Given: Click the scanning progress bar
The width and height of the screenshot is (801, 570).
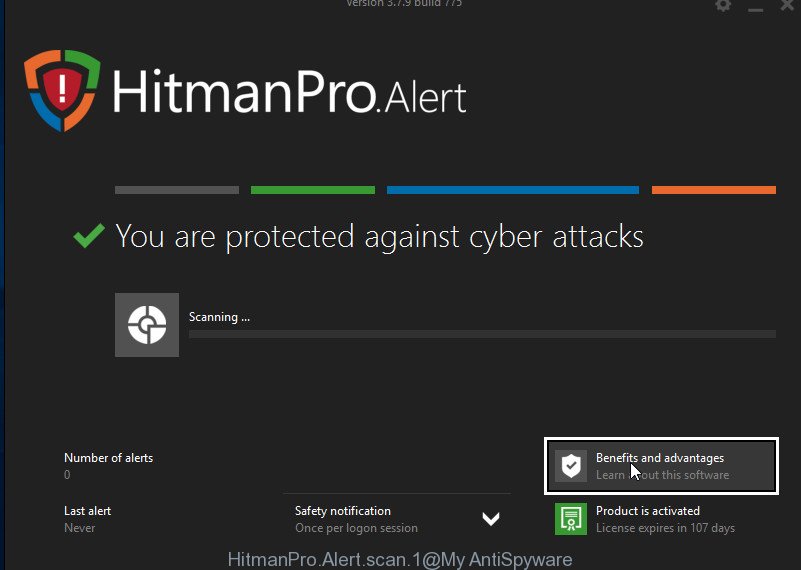Looking at the screenshot, I should click(x=482, y=334).
